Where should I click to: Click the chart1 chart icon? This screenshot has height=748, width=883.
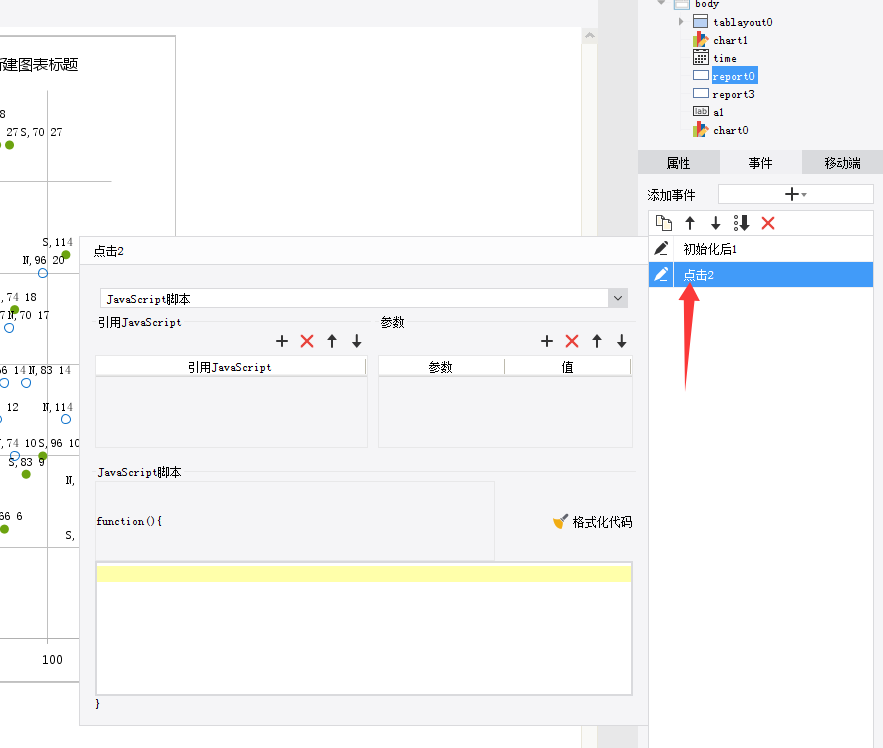tap(701, 39)
